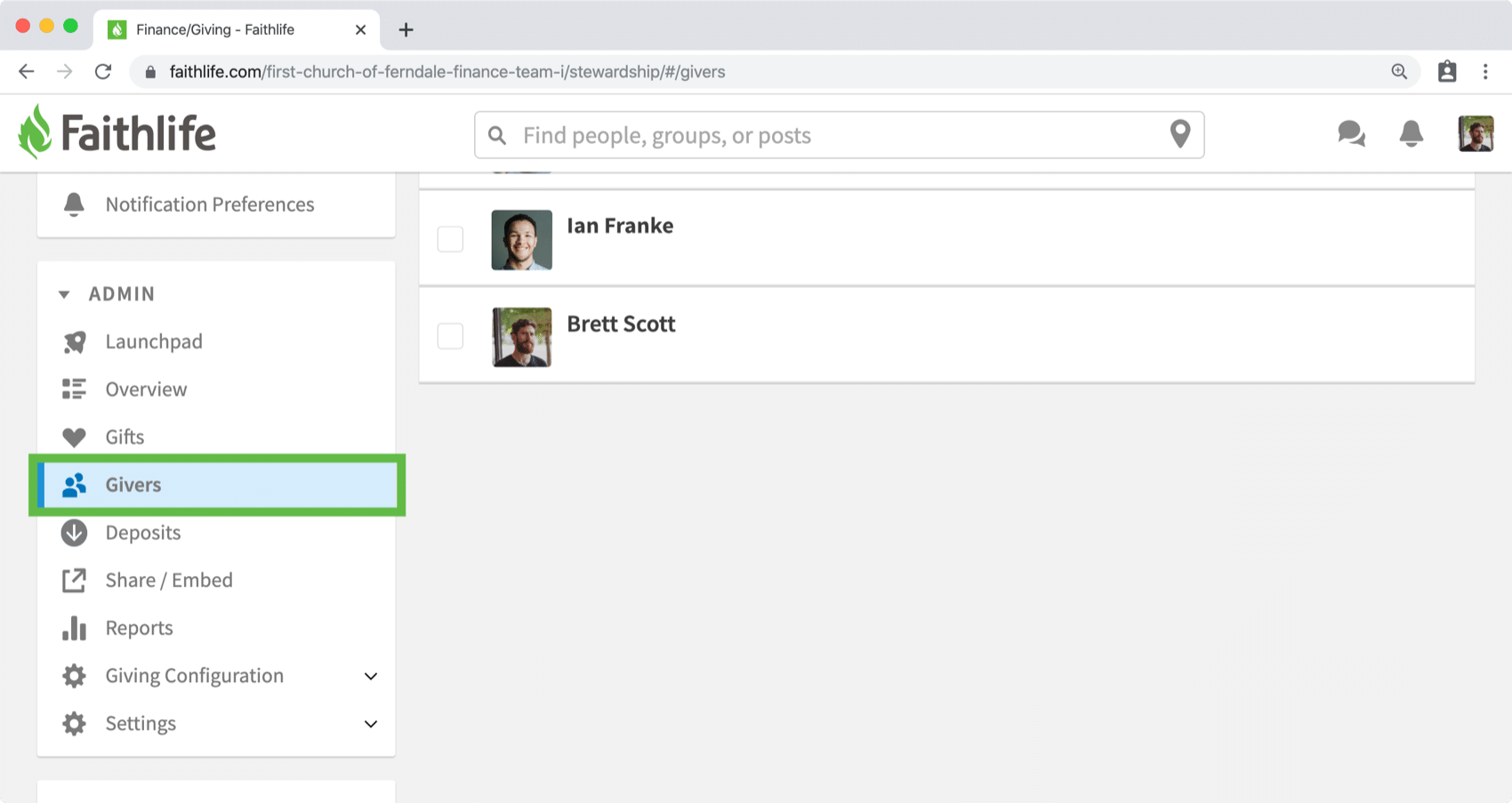Screen dimensions: 1512x803
Task: Open the user profile avatar menu
Action: (x=1476, y=134)
